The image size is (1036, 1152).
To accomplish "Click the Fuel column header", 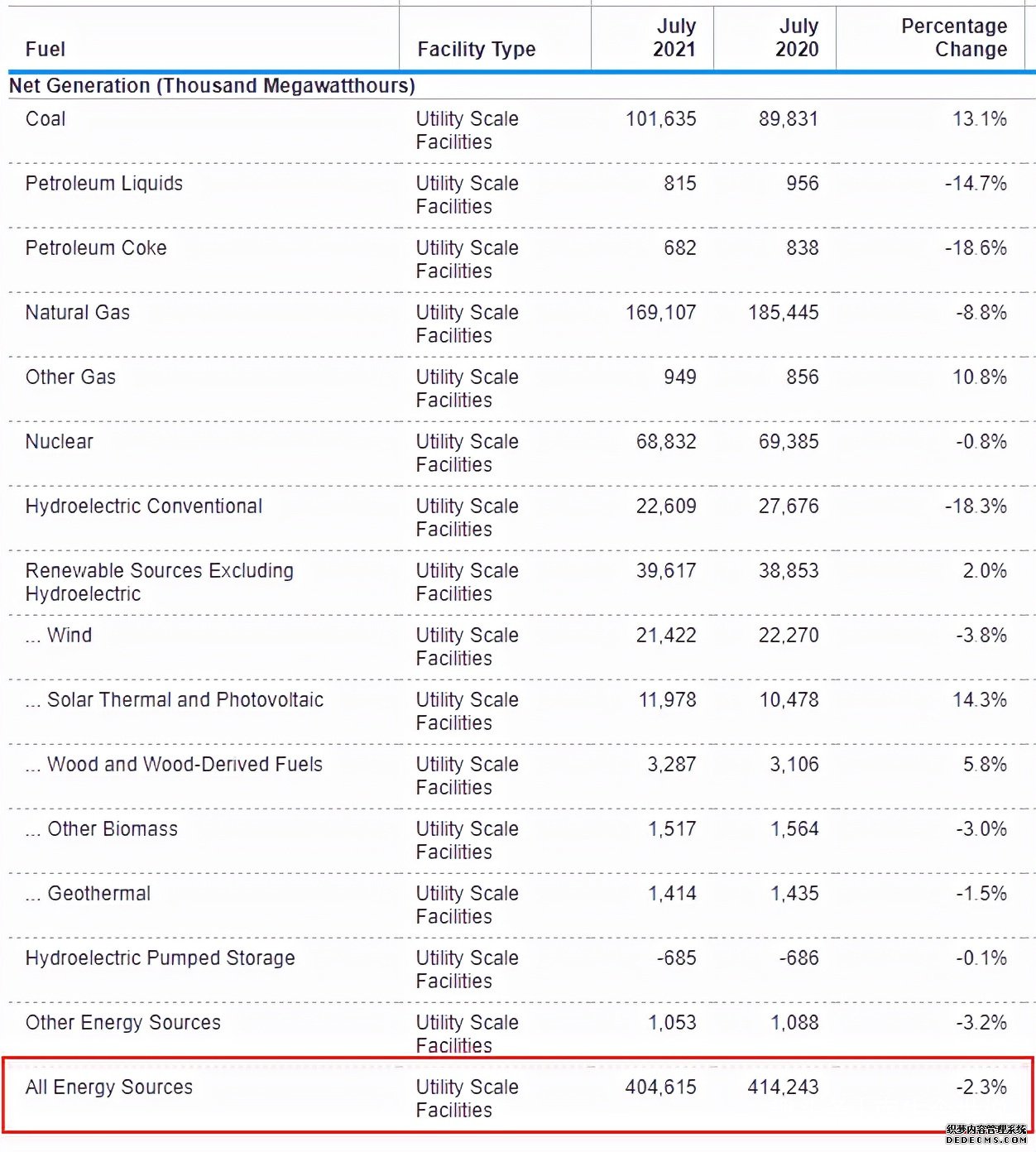I will pos(45,50).
